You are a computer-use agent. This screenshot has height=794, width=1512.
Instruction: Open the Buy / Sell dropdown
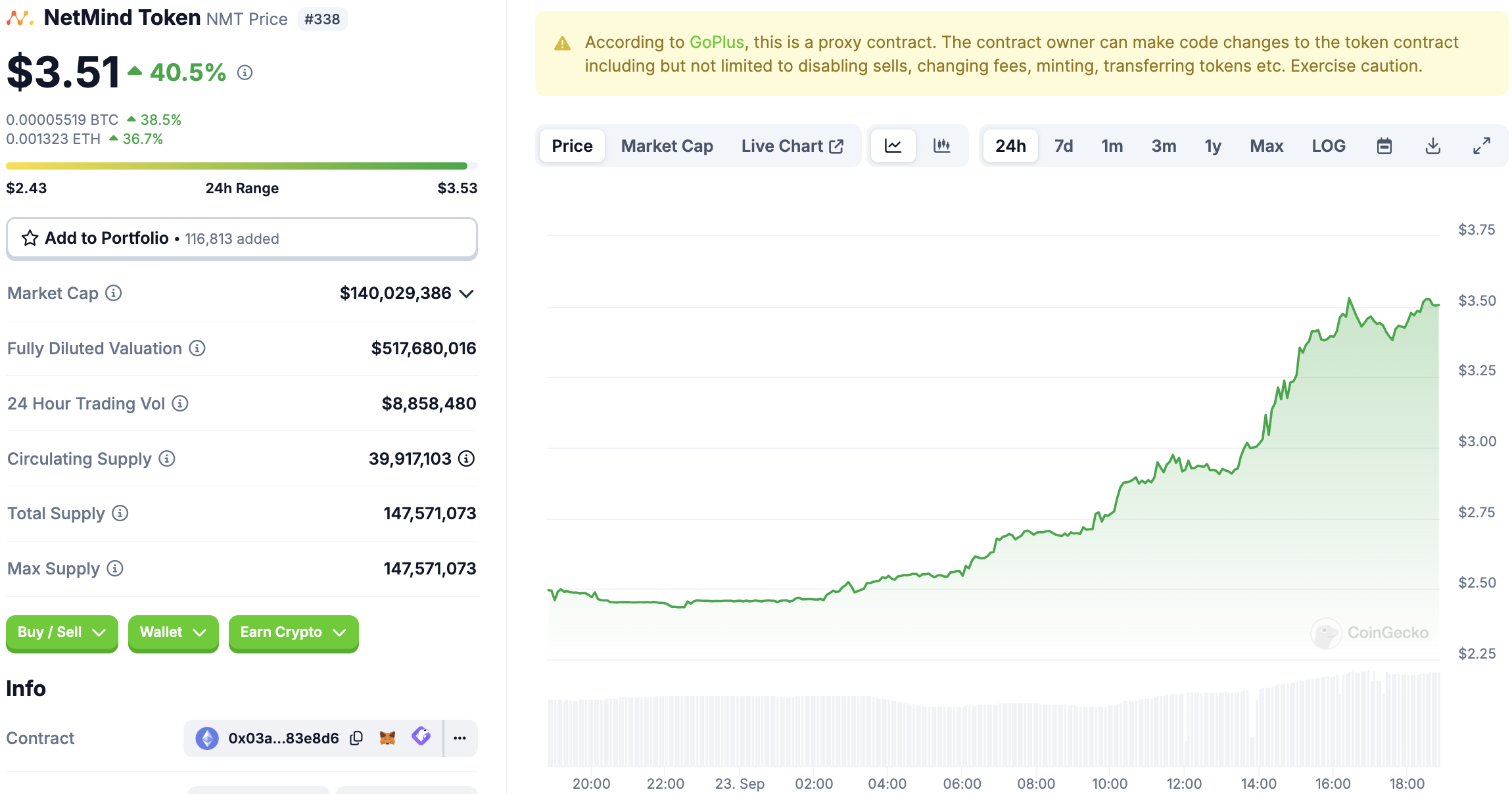point(62,632)
